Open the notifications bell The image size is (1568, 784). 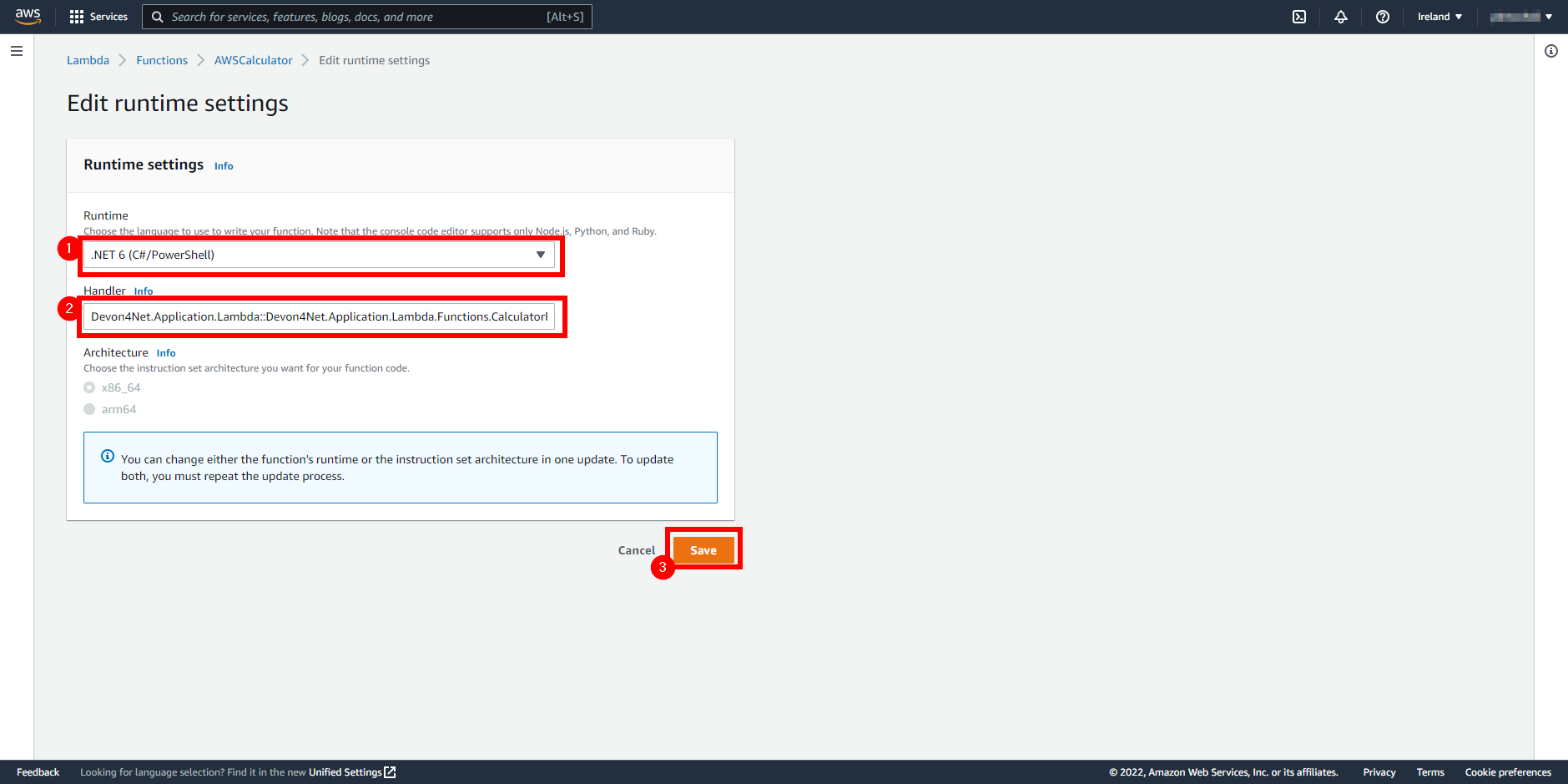(x=1341, y=16)
